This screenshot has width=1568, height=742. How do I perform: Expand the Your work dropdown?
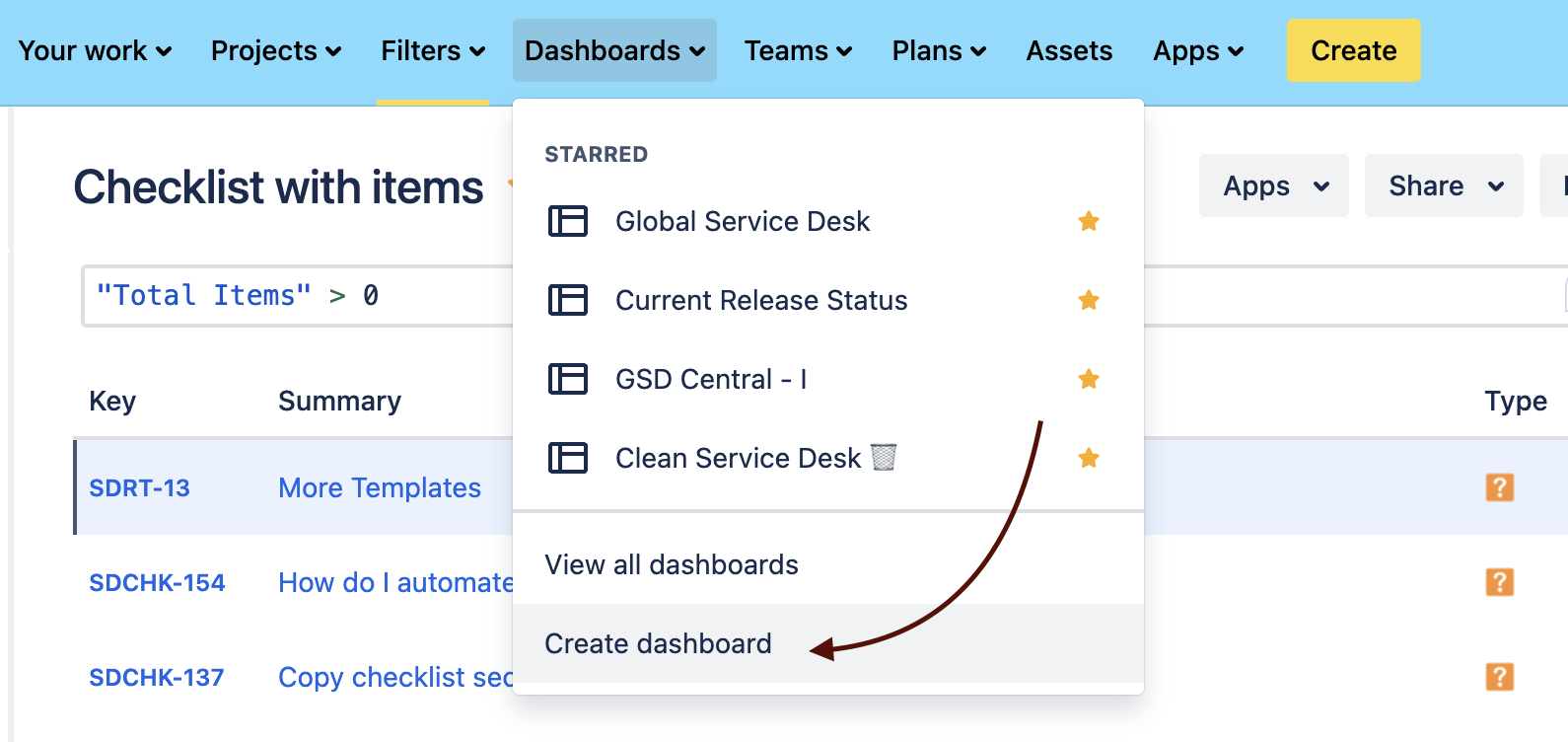click(95, 50)
